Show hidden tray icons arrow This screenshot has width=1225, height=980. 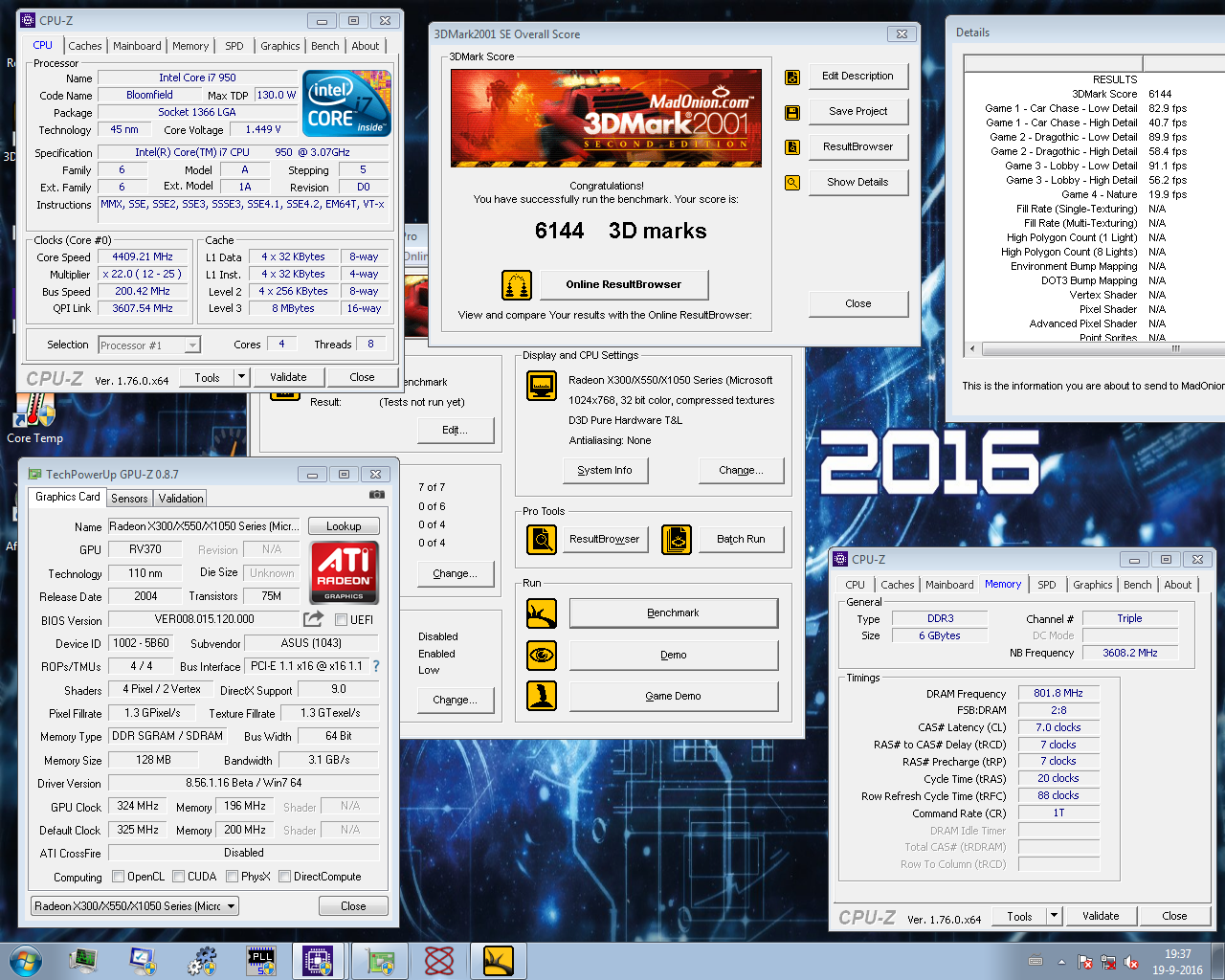pyautogui.click(x=1060, y=962)
